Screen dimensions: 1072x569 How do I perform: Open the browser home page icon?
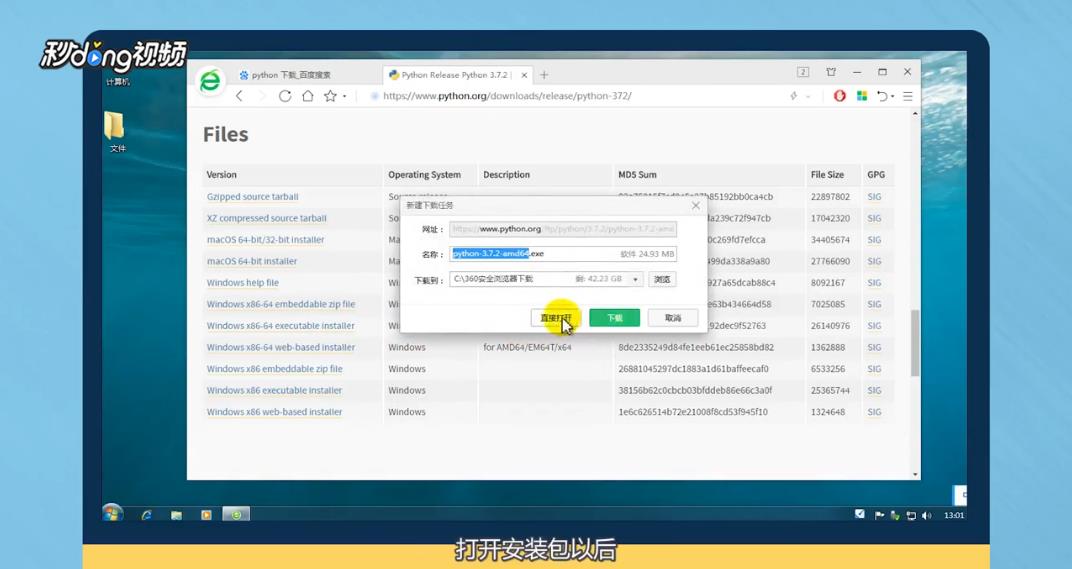[308, 96]
